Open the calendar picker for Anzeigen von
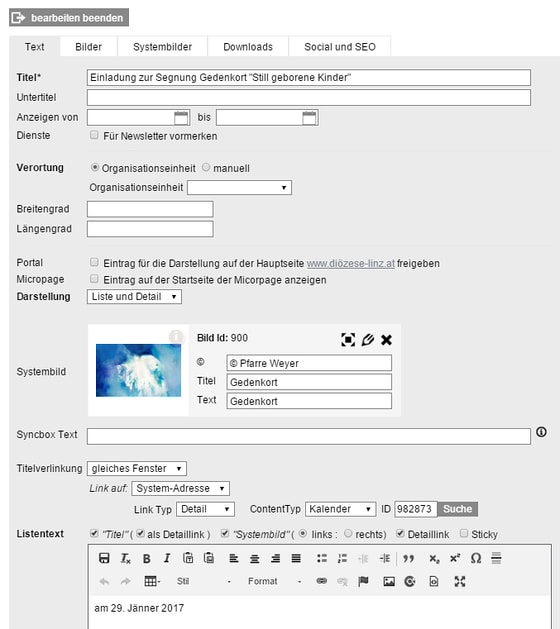 click(x=181, y=118)
